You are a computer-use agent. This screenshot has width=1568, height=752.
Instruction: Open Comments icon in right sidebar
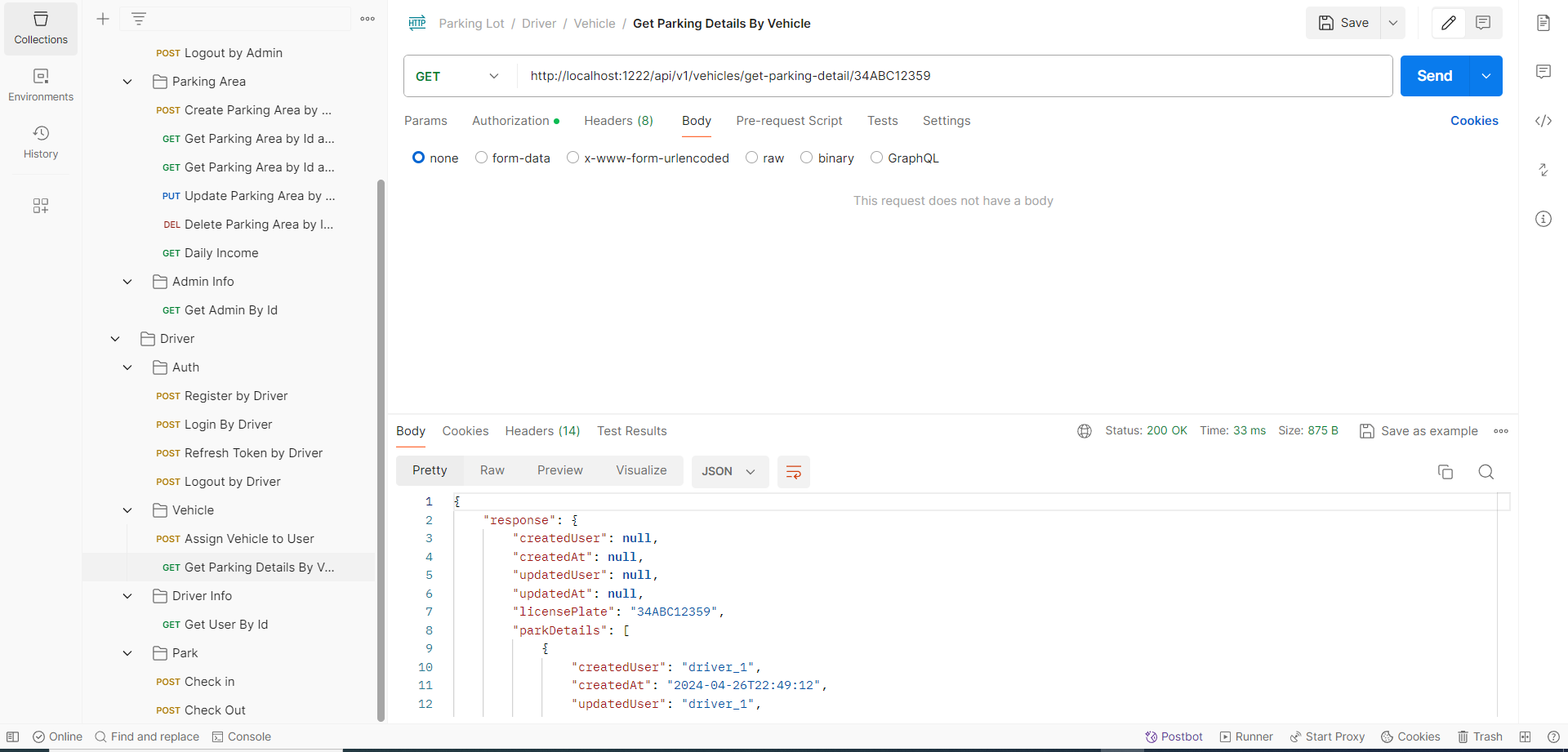pos(1543,72)
